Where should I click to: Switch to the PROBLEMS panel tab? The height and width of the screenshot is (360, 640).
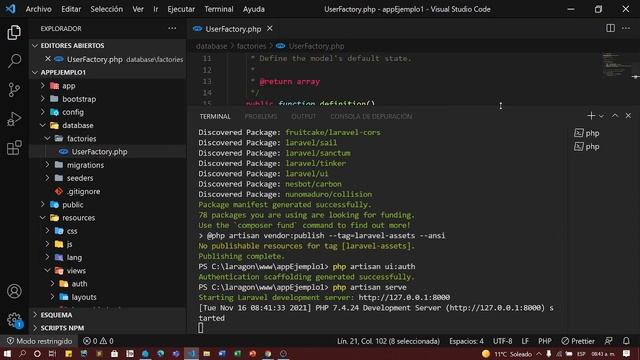click(261, 116)
